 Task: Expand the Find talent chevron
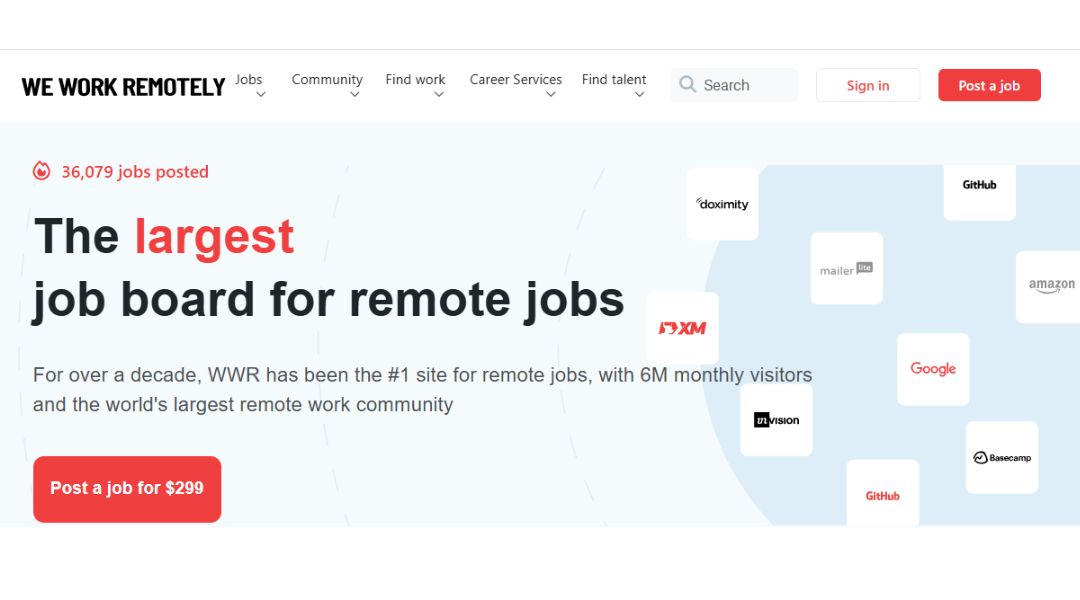click(639, 94)
